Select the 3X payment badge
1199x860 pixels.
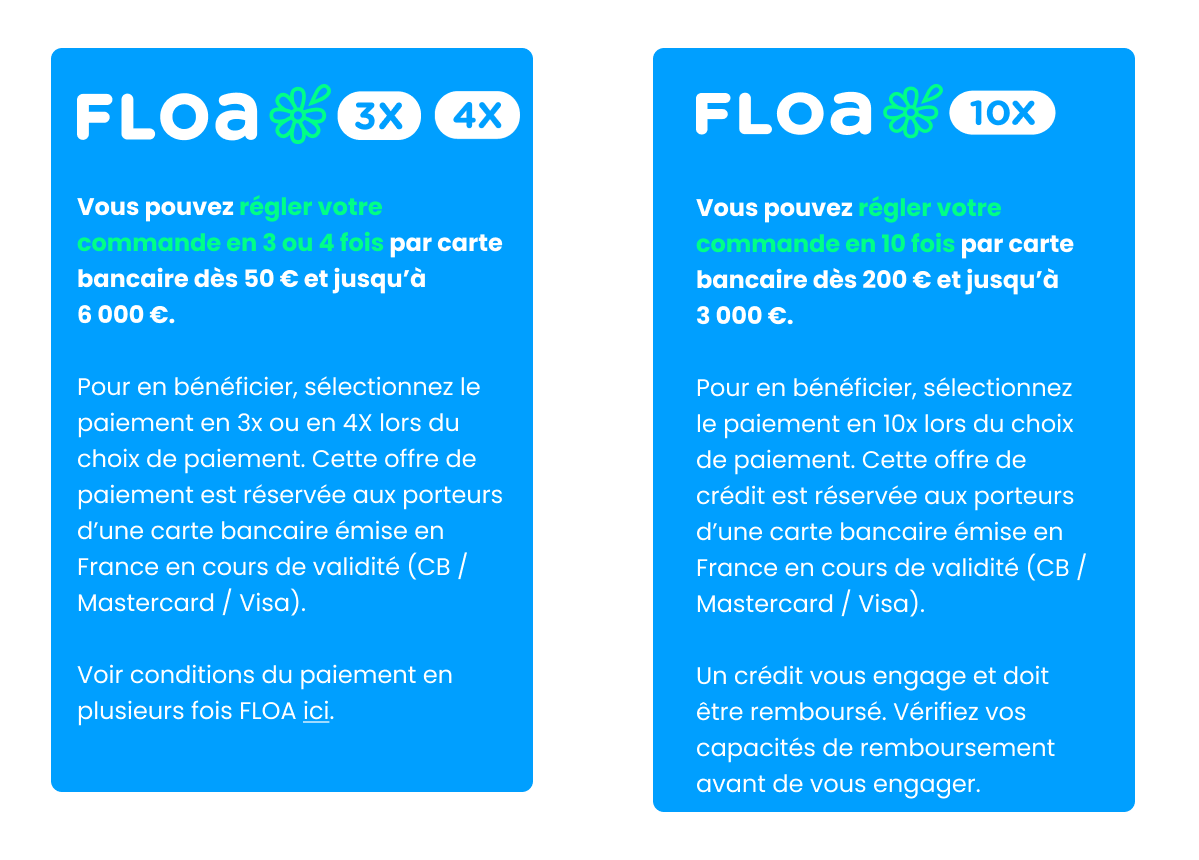click(x=379, y=115)
